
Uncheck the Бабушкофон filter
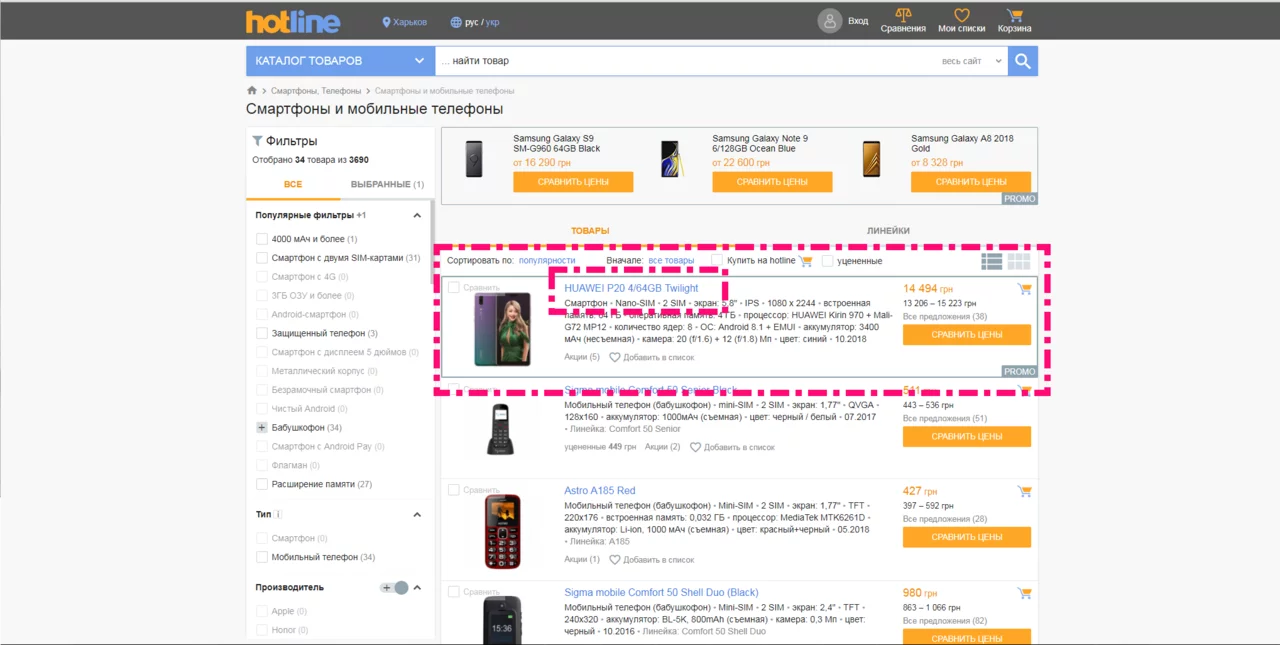click(x=262, y=428)
